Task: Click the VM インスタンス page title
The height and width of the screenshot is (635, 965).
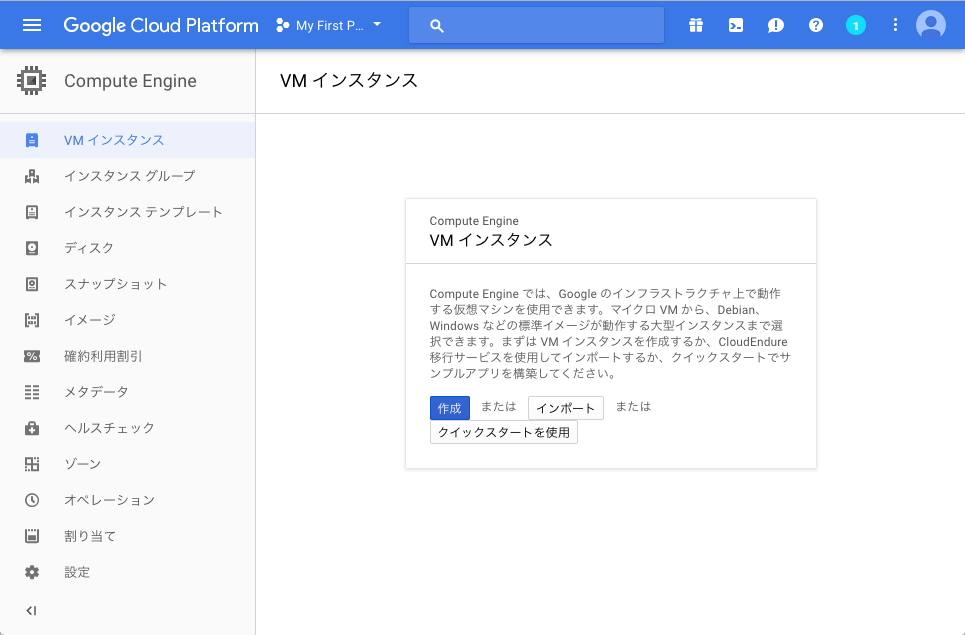Action: (349, 80)
